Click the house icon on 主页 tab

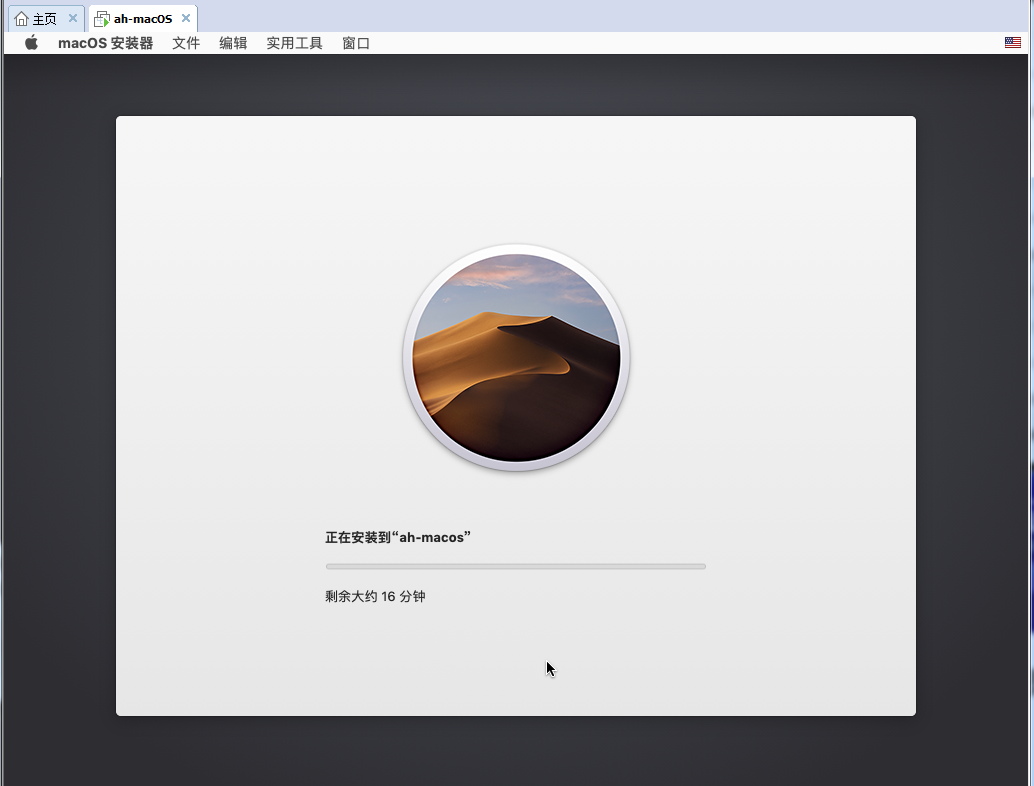tap(21, 19)
